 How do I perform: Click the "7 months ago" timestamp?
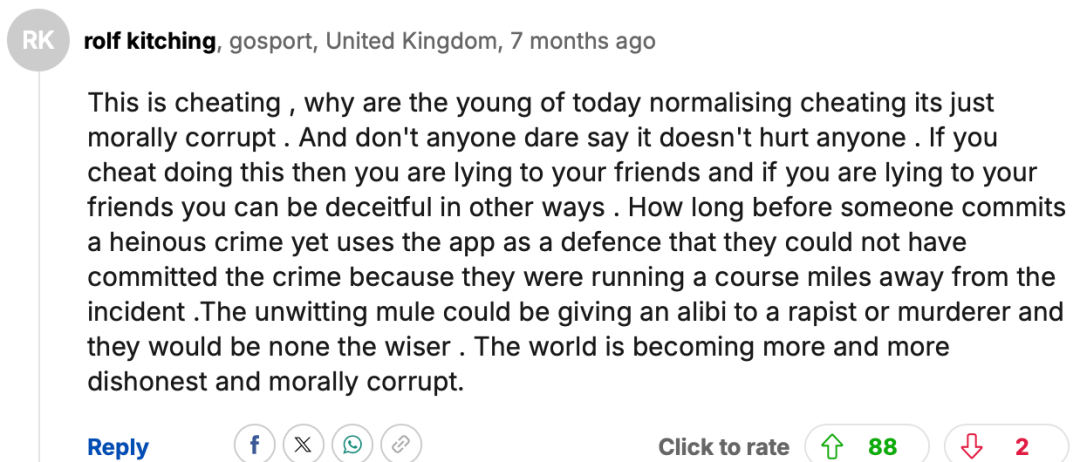[x=583, y=41]
